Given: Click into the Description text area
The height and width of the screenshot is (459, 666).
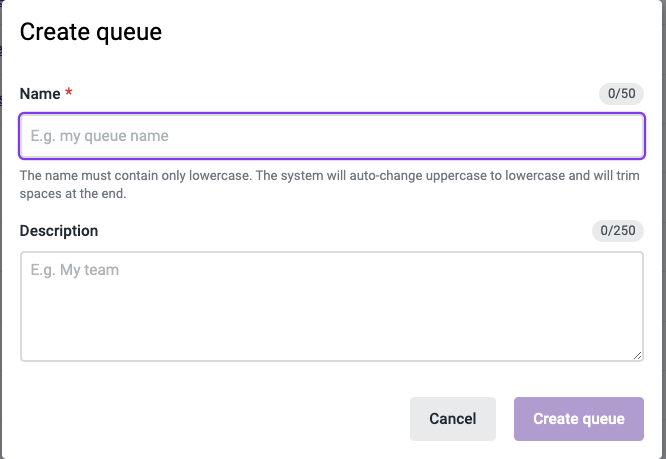Looking at the screenshot, I should point(332,307).
